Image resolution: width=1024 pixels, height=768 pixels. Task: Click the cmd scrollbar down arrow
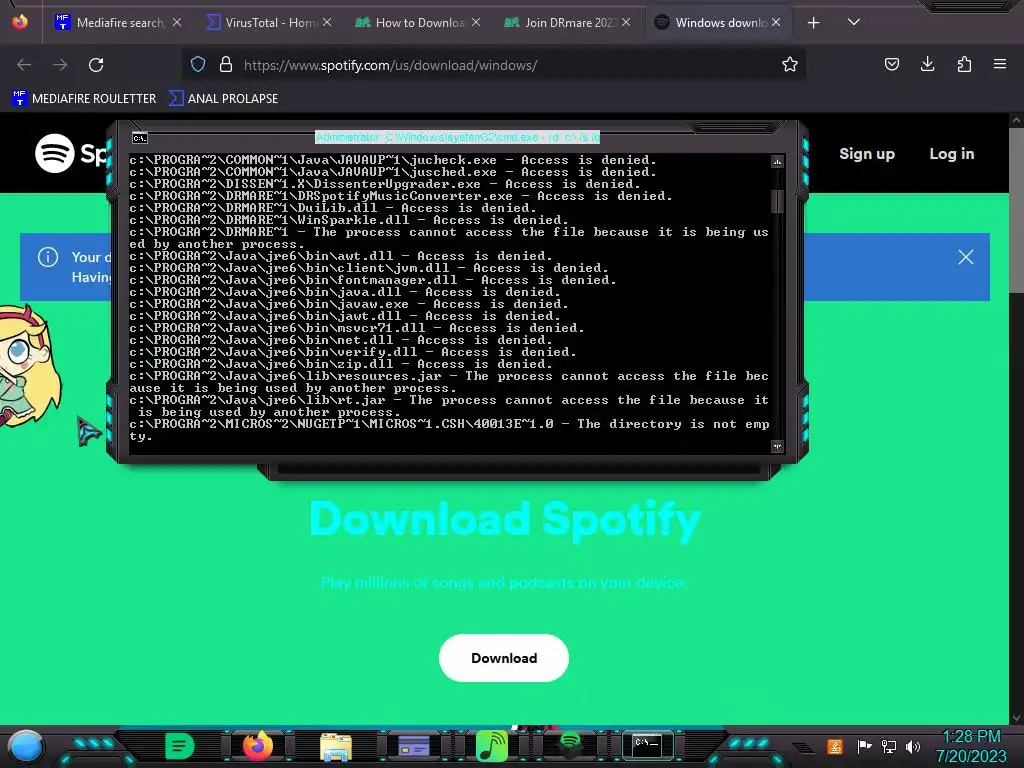777,447
